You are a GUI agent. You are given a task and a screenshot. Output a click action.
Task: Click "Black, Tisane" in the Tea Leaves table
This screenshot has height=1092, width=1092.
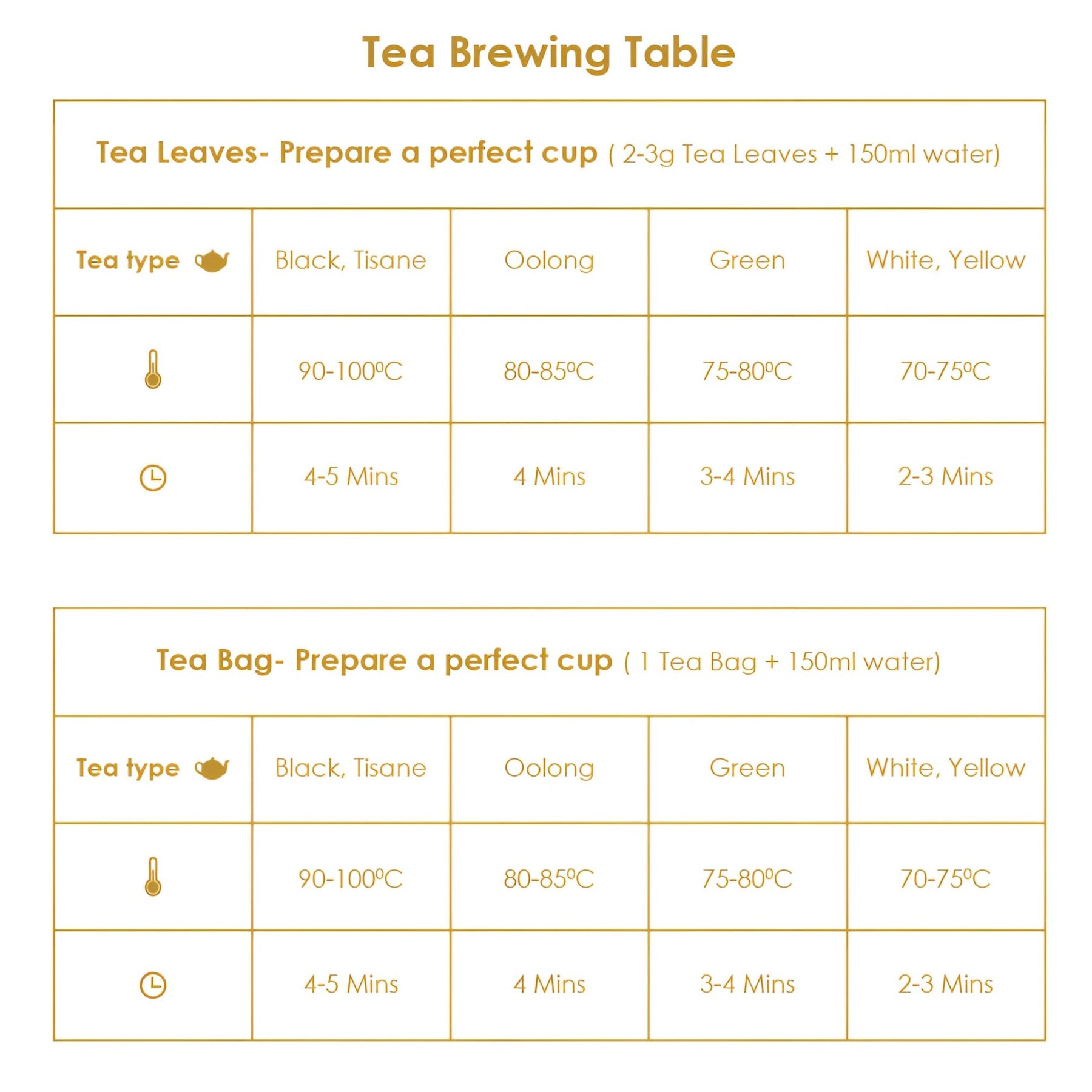coord(351,260)
